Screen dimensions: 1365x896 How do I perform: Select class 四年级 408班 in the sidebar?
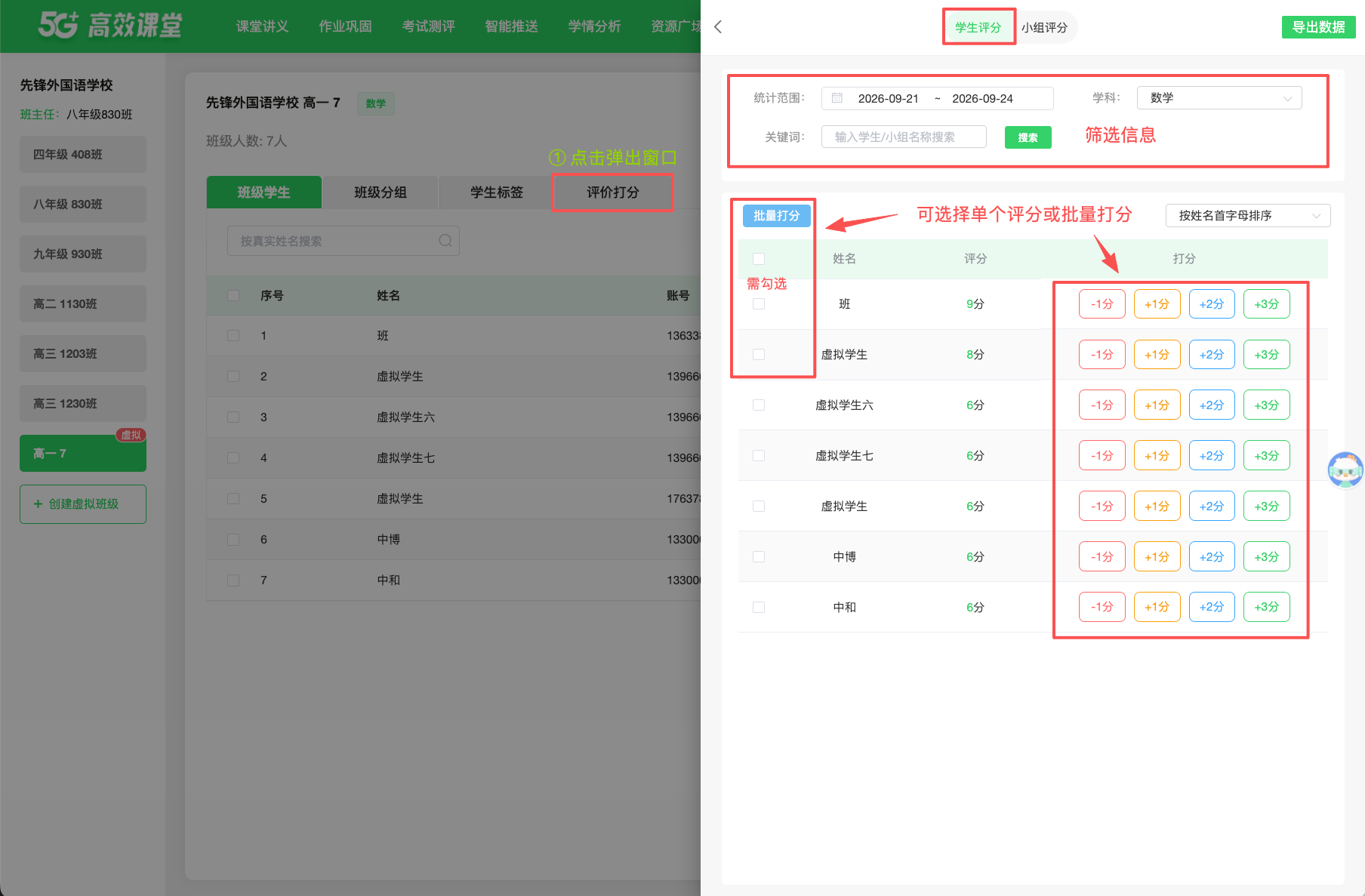click(83, 155)
